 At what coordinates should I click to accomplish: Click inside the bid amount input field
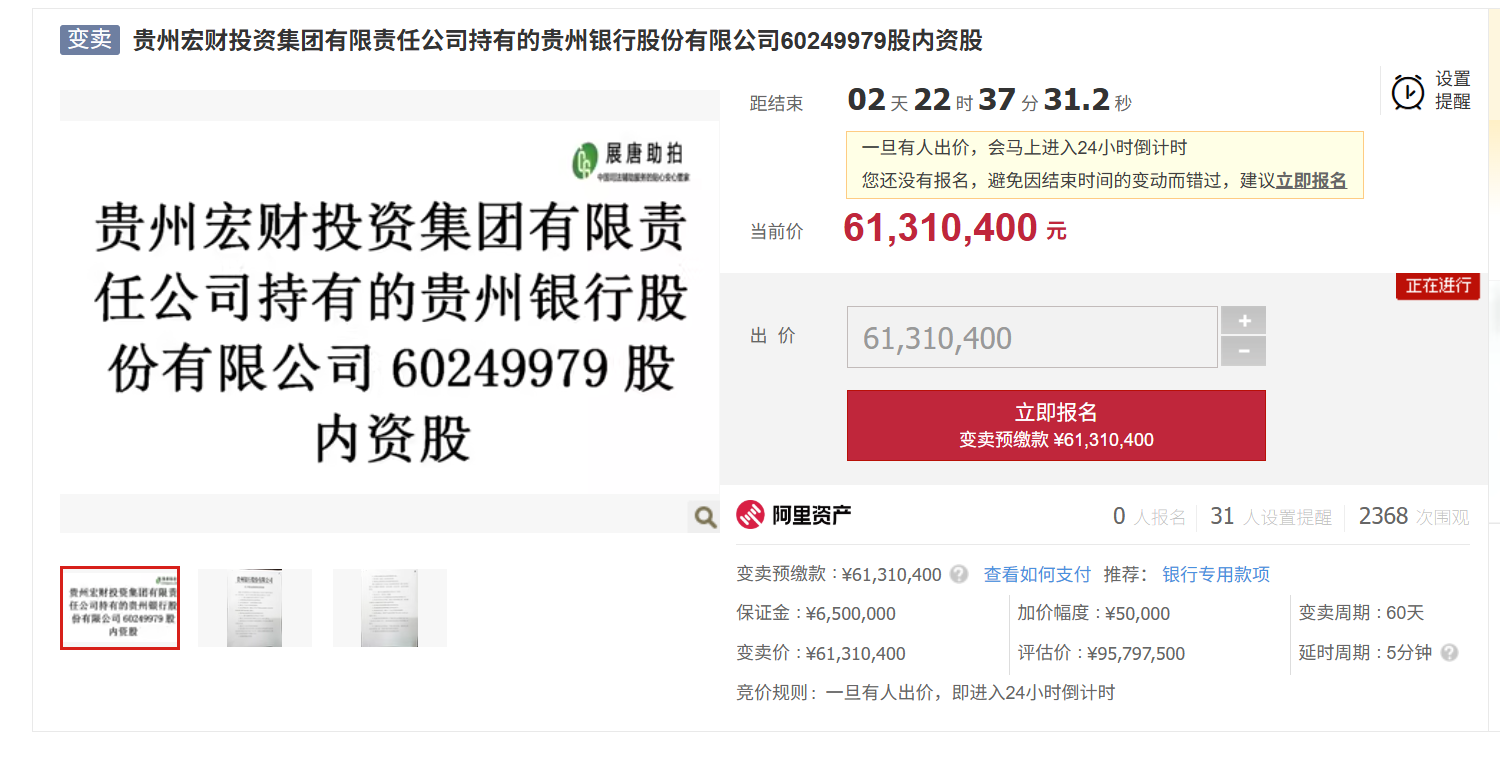coord(1030,336)
